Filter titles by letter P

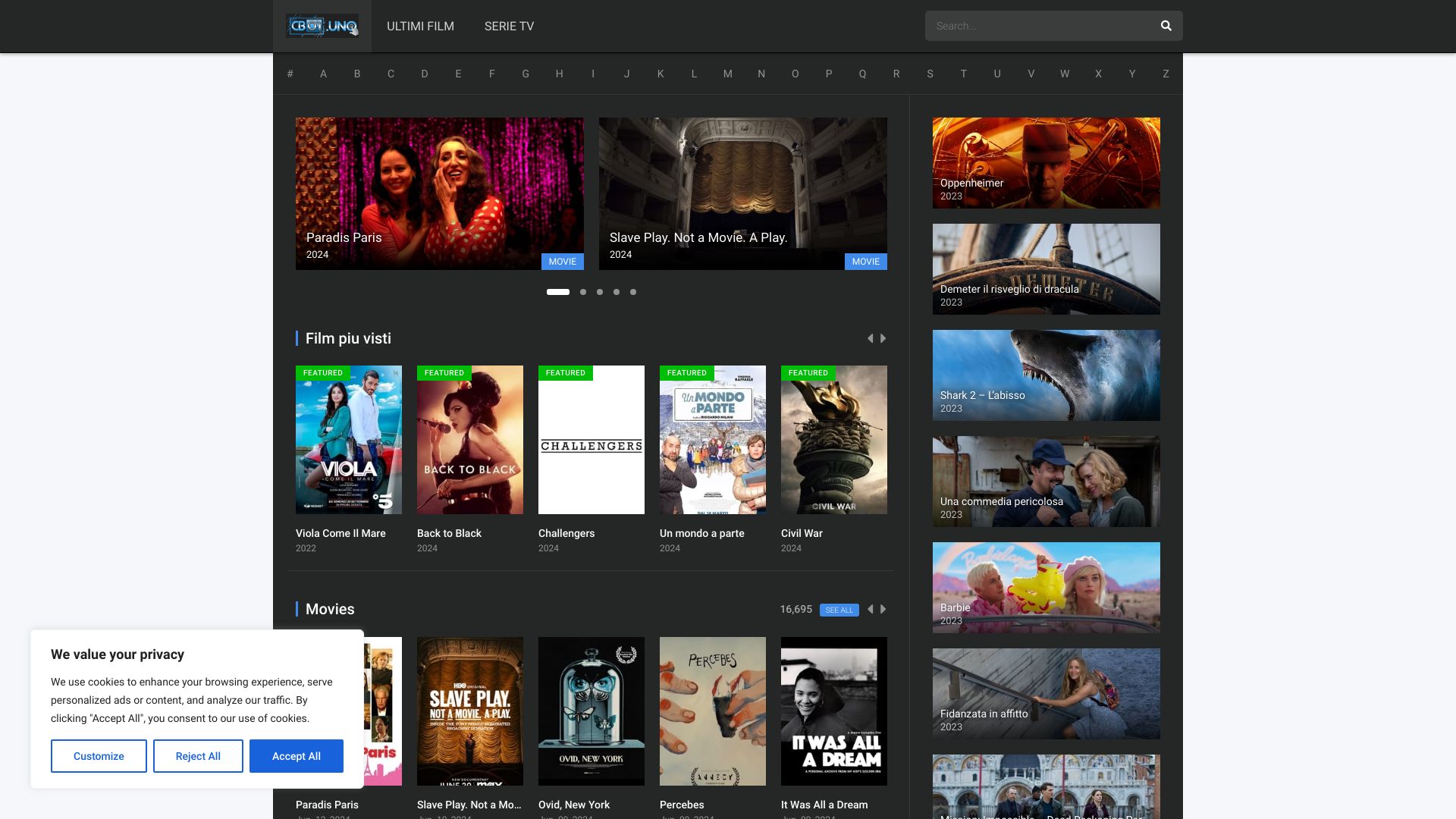(x=829, y=74)
